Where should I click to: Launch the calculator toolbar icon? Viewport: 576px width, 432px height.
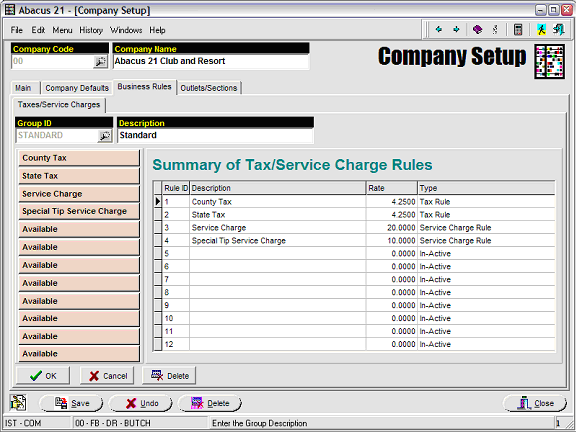coord(518,29)
